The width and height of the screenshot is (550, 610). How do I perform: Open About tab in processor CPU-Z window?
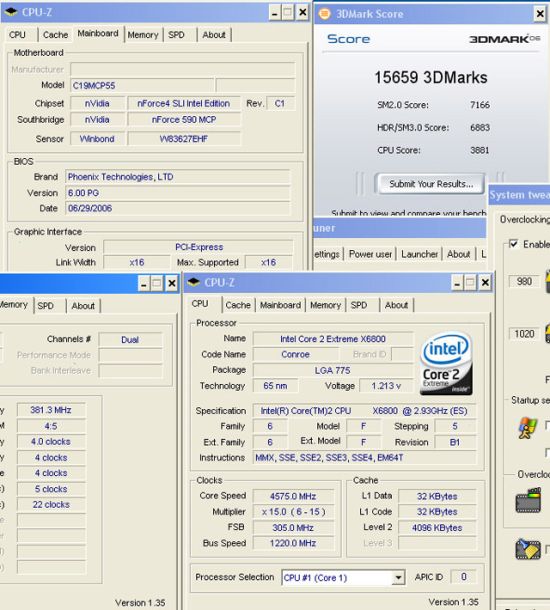click(396, 305)
